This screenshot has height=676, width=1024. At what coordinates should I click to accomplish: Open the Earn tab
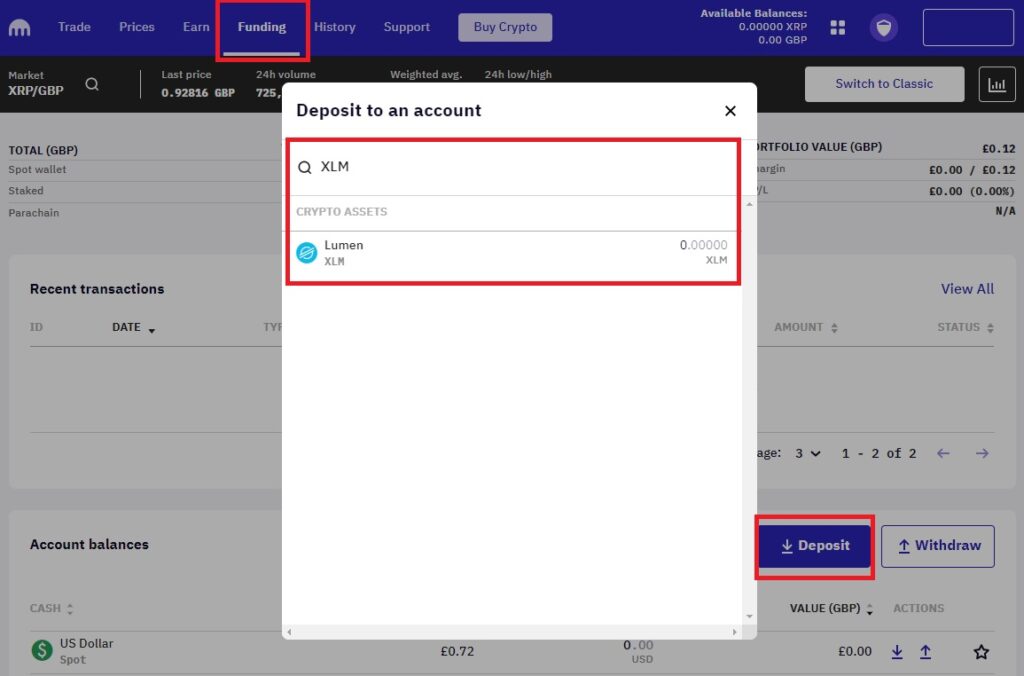pyautogui.click(x=196, y=27)
